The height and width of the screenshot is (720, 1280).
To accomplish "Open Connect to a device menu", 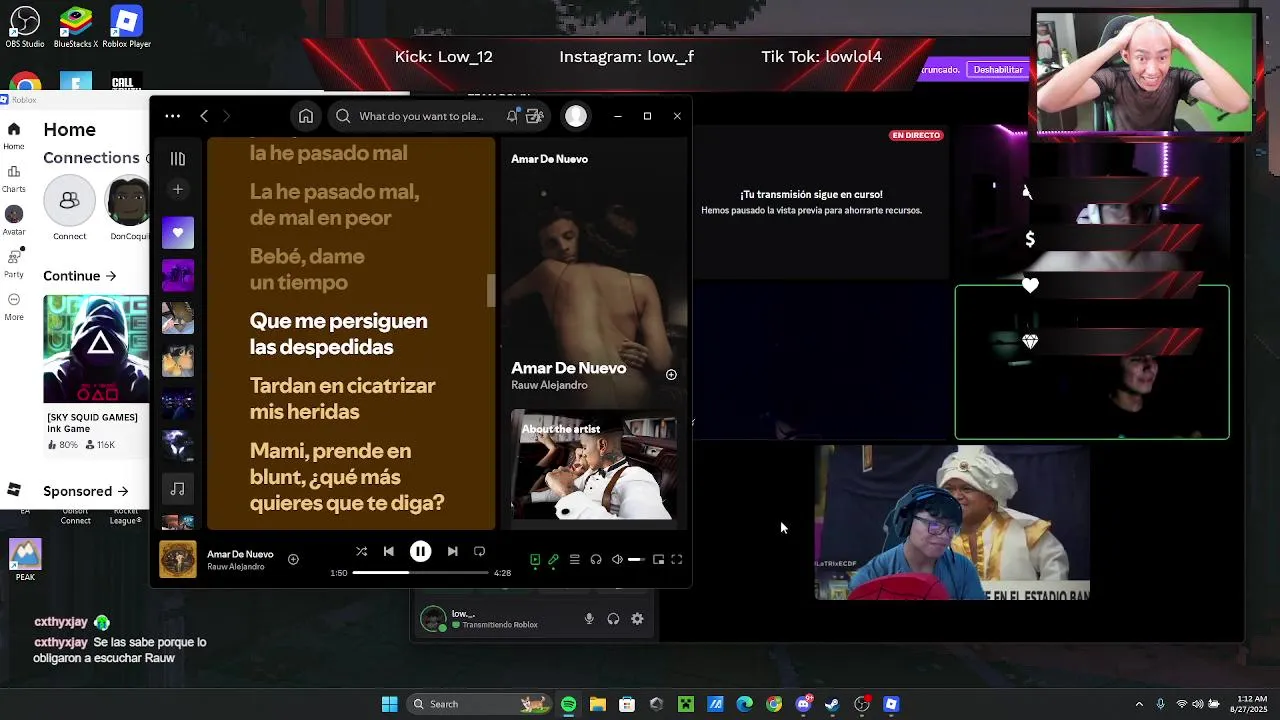I will coord(596,560).
